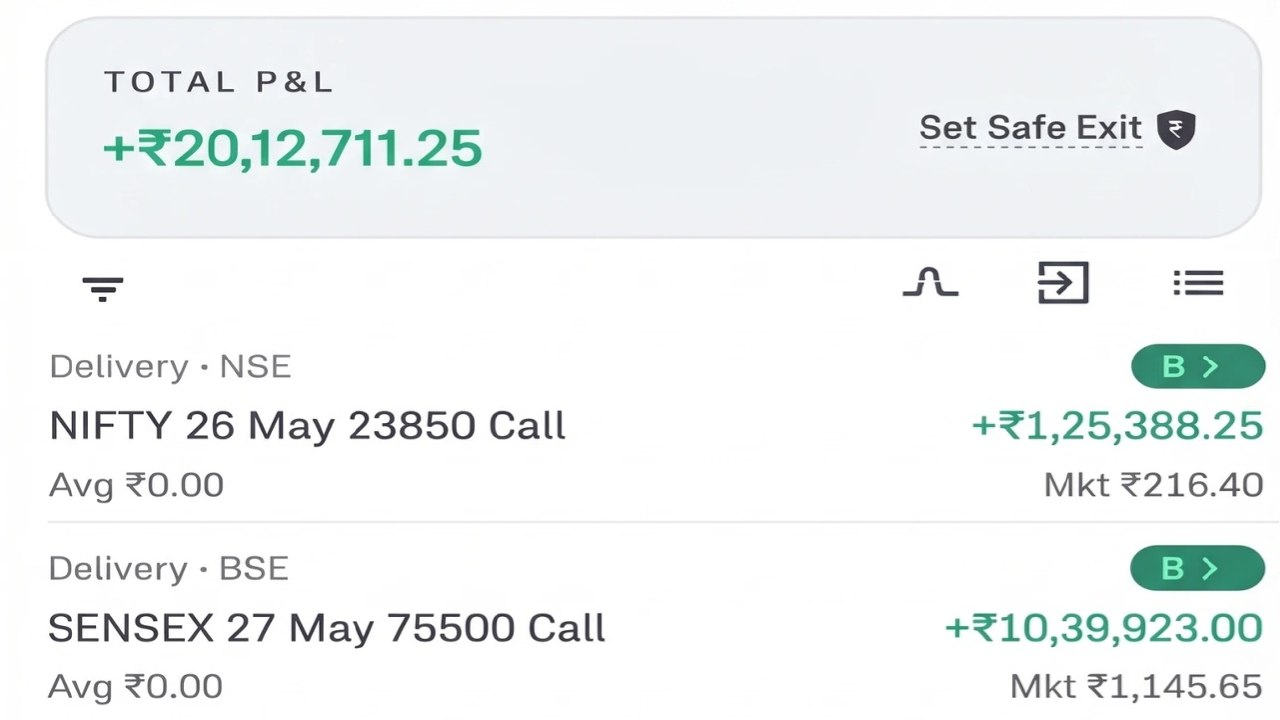Tap Avg ₹0.00 under SENSEX Call
This screenshot has height=720, width=1280.
[x=136, y=687]
